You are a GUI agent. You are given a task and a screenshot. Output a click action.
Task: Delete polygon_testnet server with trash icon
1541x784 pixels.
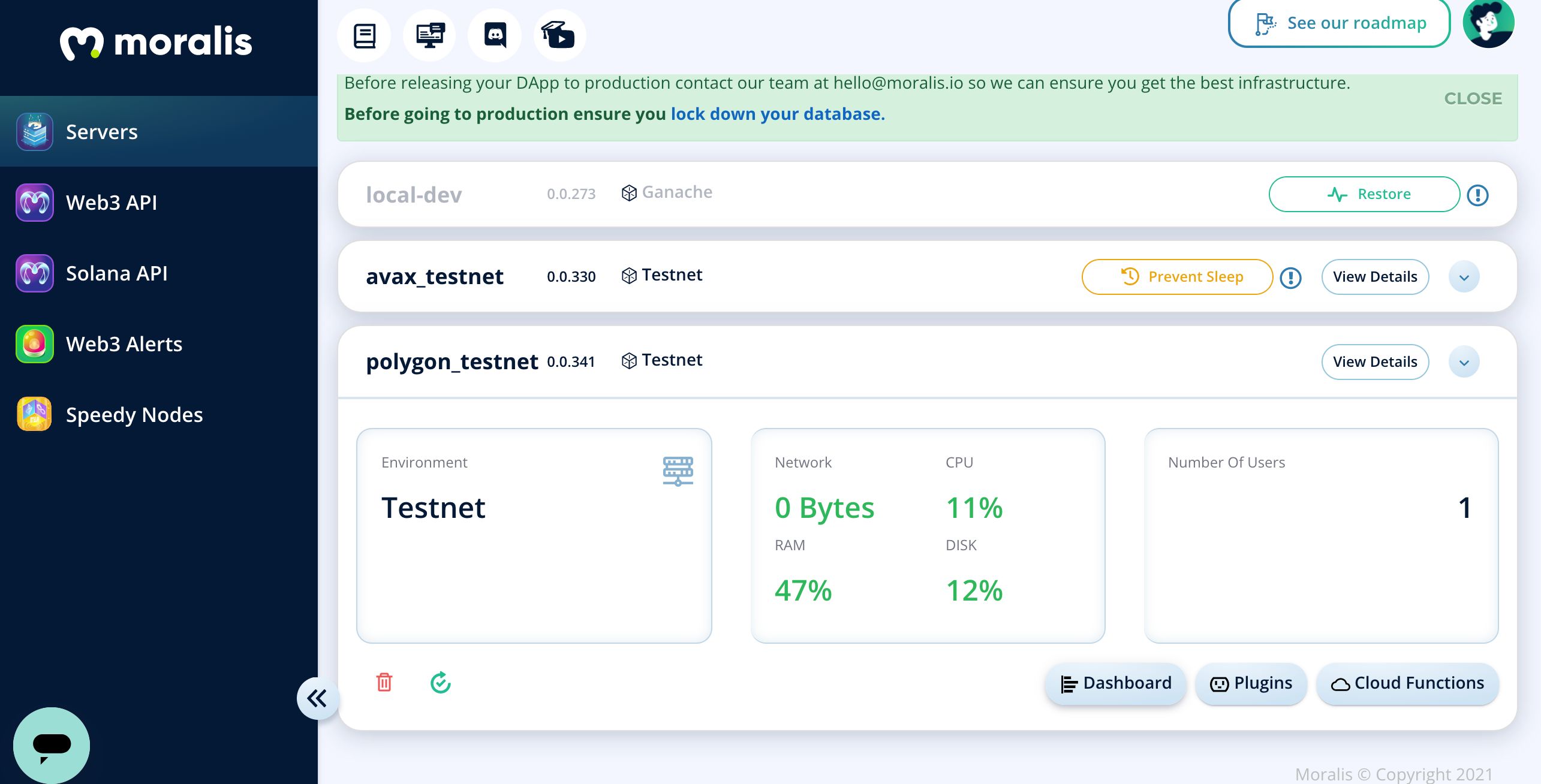tap(384, 682)
